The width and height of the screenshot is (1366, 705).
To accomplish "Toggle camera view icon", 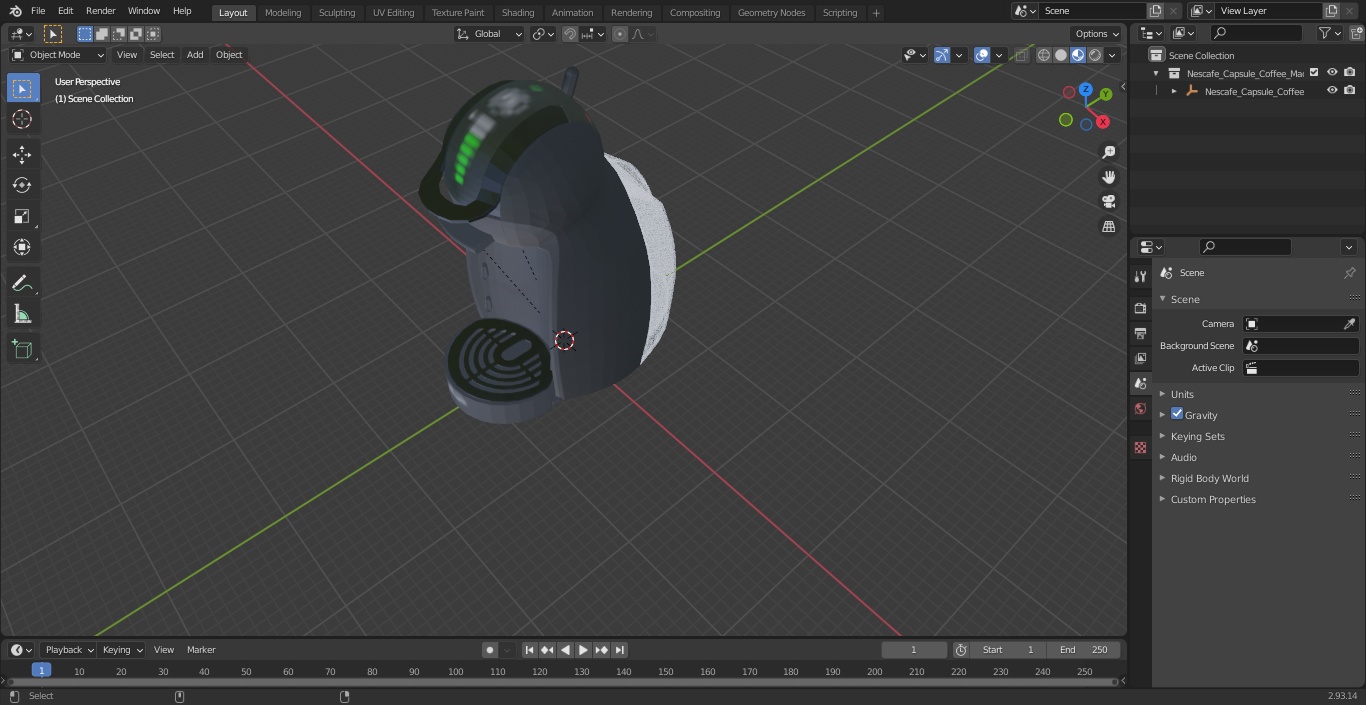I will point(1108,202).
